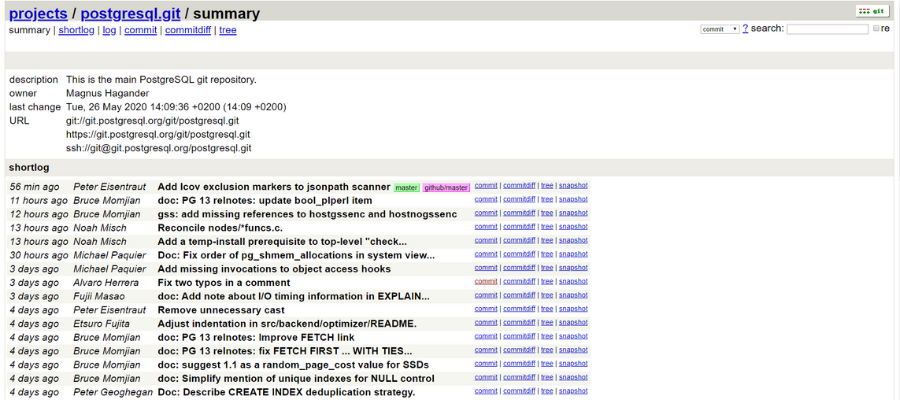This screenshot has width=900, height=400.
Task: Click 'snapshot' link for 'Add lcov exclusion' row
Action: 573,185
